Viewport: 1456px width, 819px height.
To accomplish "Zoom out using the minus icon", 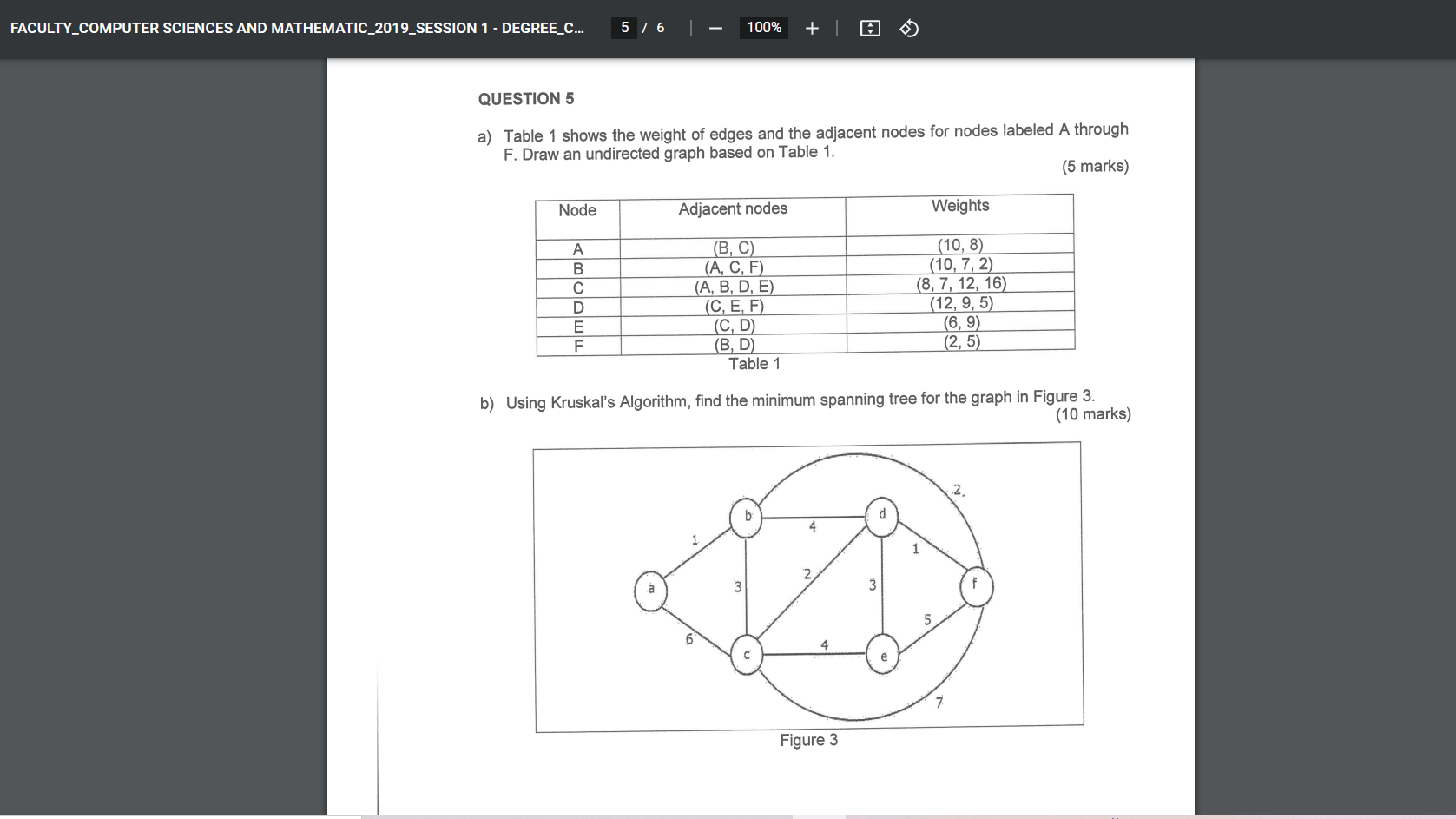I will click(x=714, y=27).
